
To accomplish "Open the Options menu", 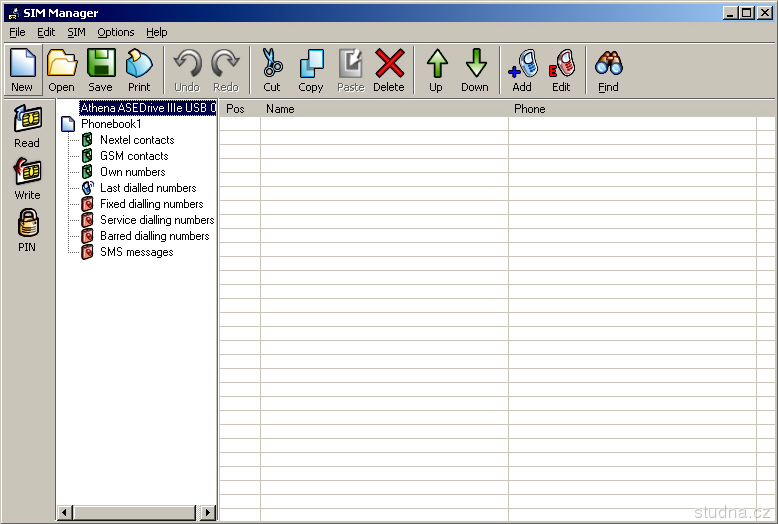I will (x=115, y=32).
